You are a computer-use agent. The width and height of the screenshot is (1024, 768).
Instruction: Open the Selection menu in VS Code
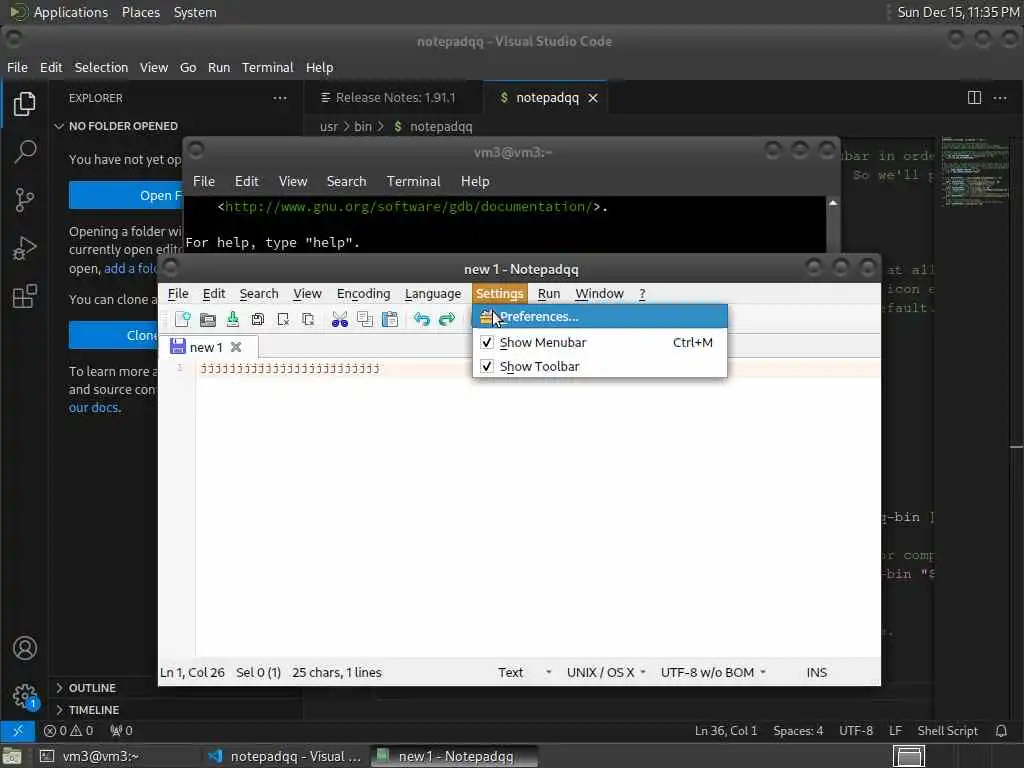pyautogui.click(x=101, y=67)
